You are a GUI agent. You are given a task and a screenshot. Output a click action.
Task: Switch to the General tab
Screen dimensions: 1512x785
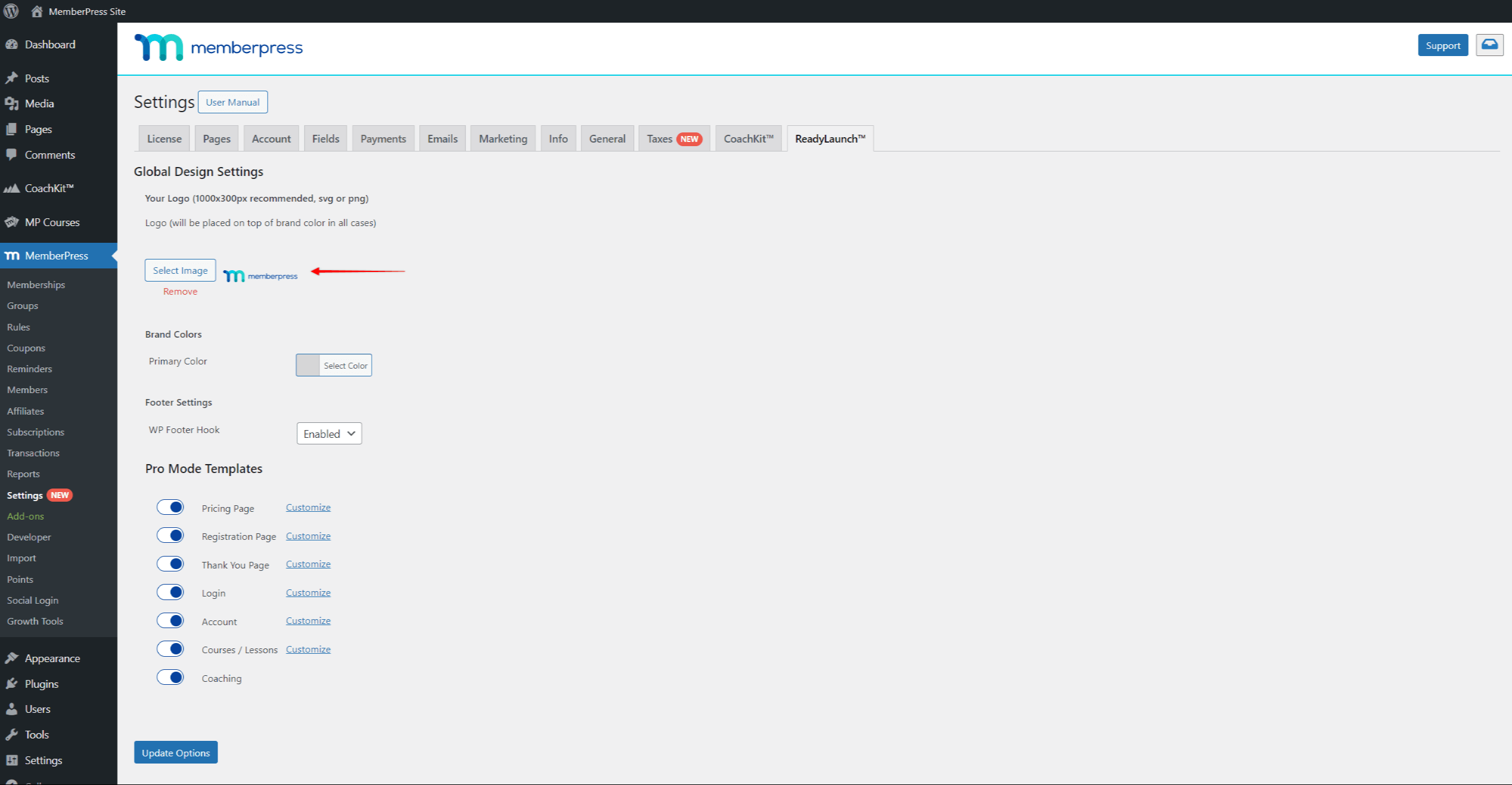[607, 138]
